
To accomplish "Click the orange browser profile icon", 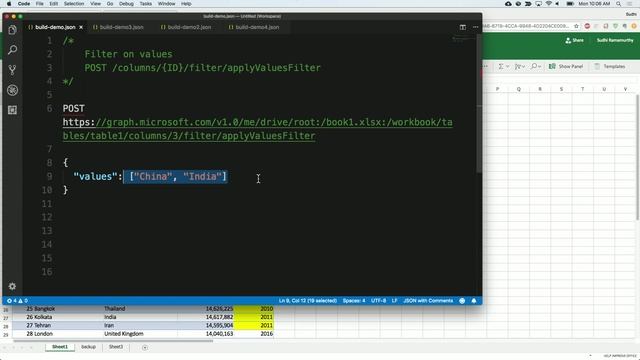I will tap(634, 26).
